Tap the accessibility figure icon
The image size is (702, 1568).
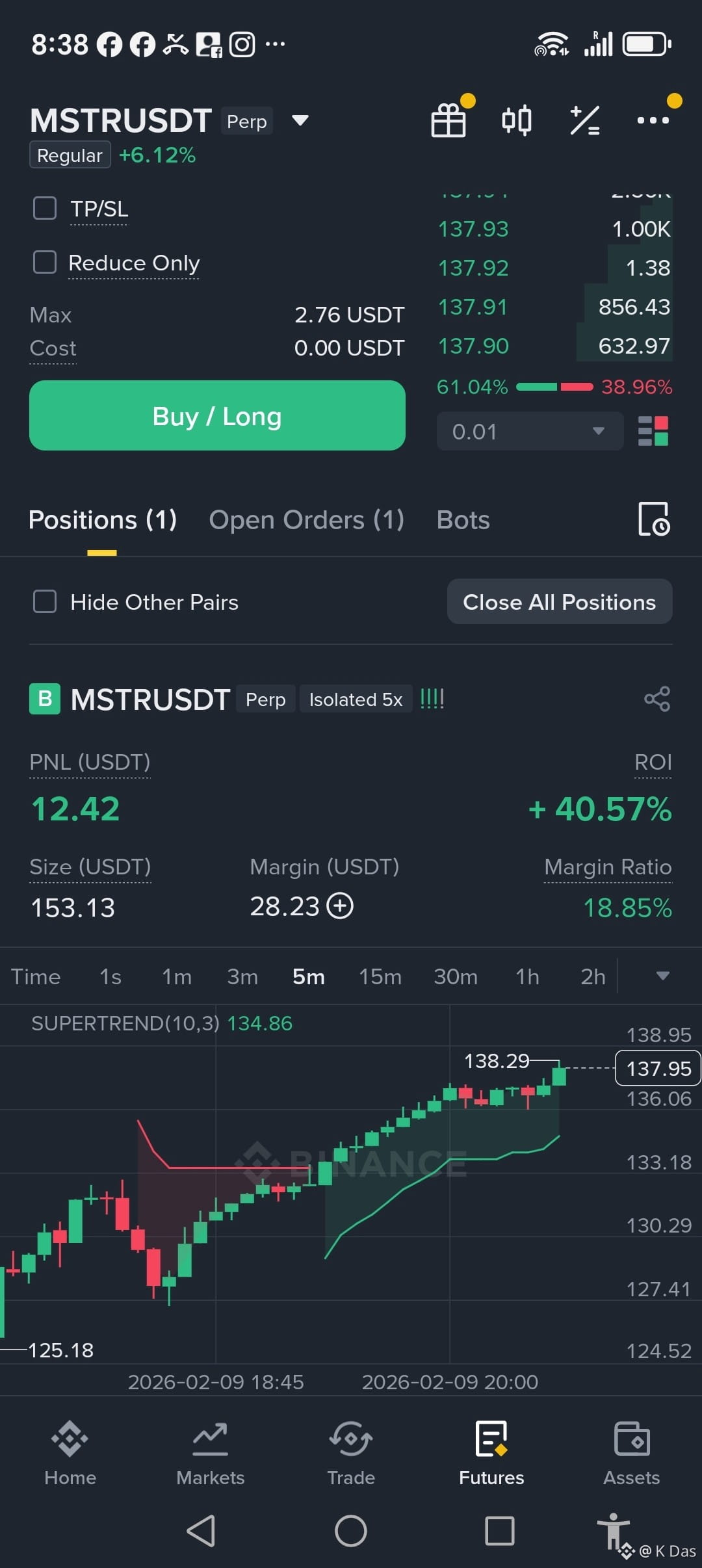613,1532
